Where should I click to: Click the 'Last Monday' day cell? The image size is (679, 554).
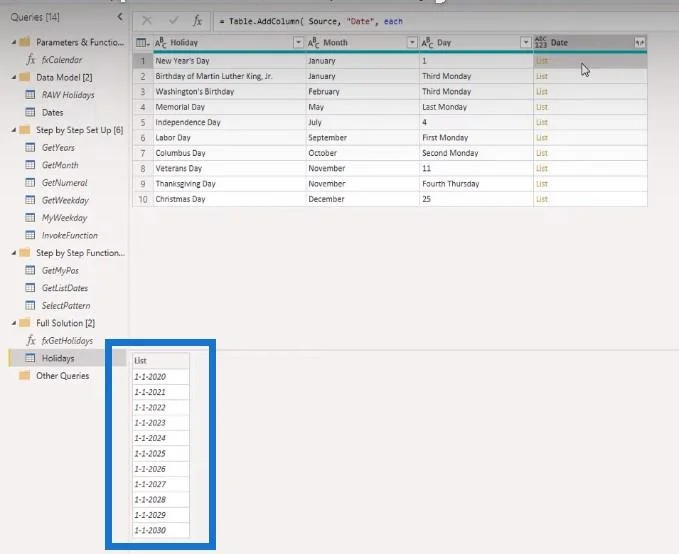click(476, 107)
